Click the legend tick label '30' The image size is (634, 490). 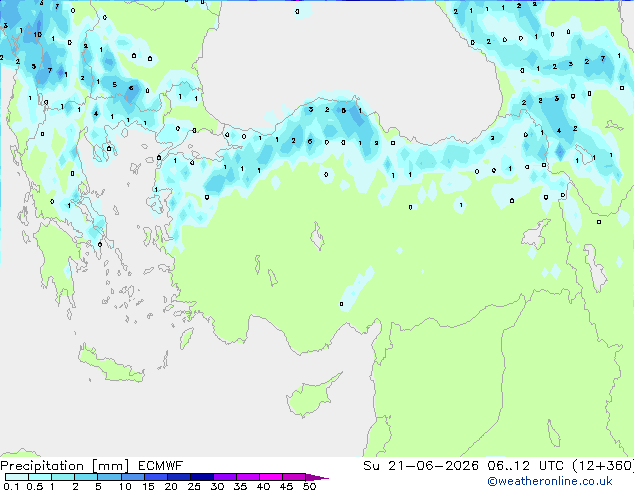[217, 486]
